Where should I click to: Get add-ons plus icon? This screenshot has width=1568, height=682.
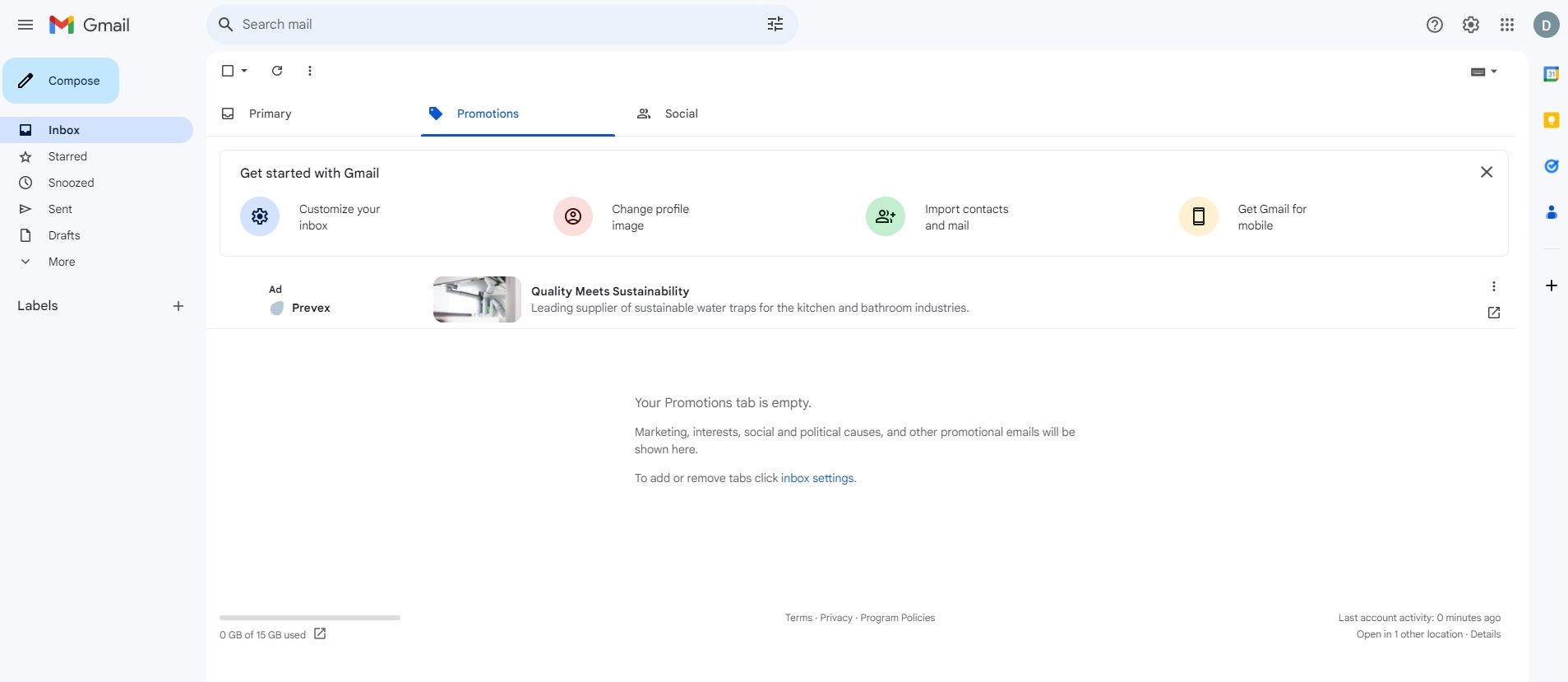click(1552, 285)
